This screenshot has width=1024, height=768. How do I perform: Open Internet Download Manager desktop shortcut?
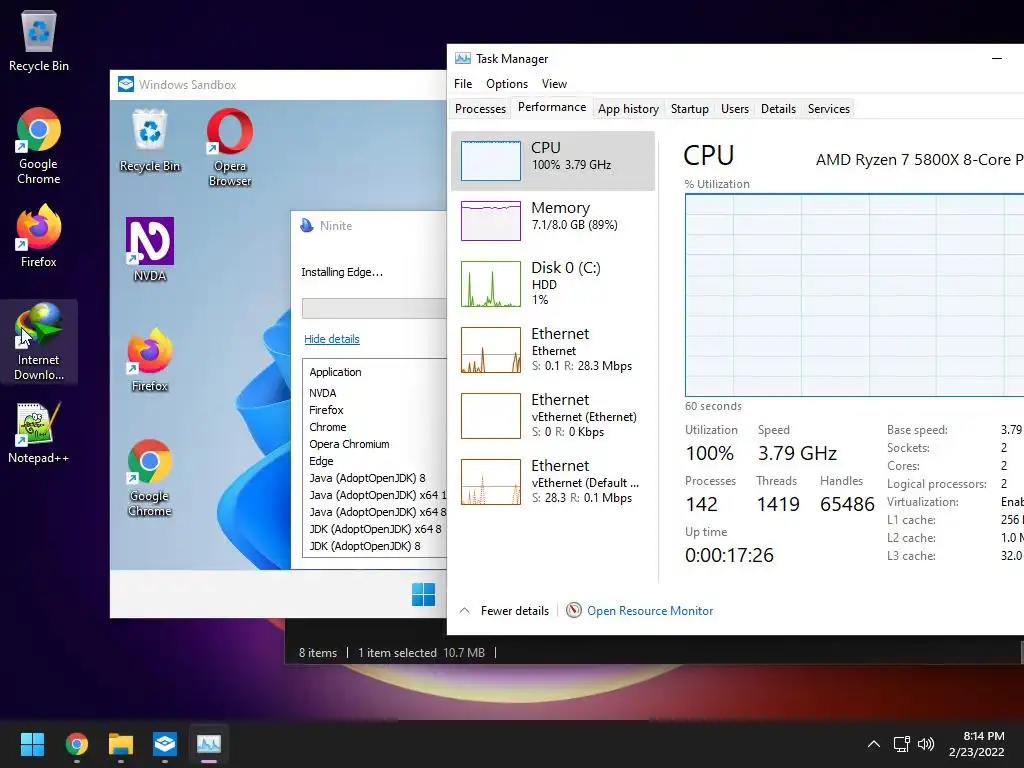pyautogui.click(x=39, y=342)
